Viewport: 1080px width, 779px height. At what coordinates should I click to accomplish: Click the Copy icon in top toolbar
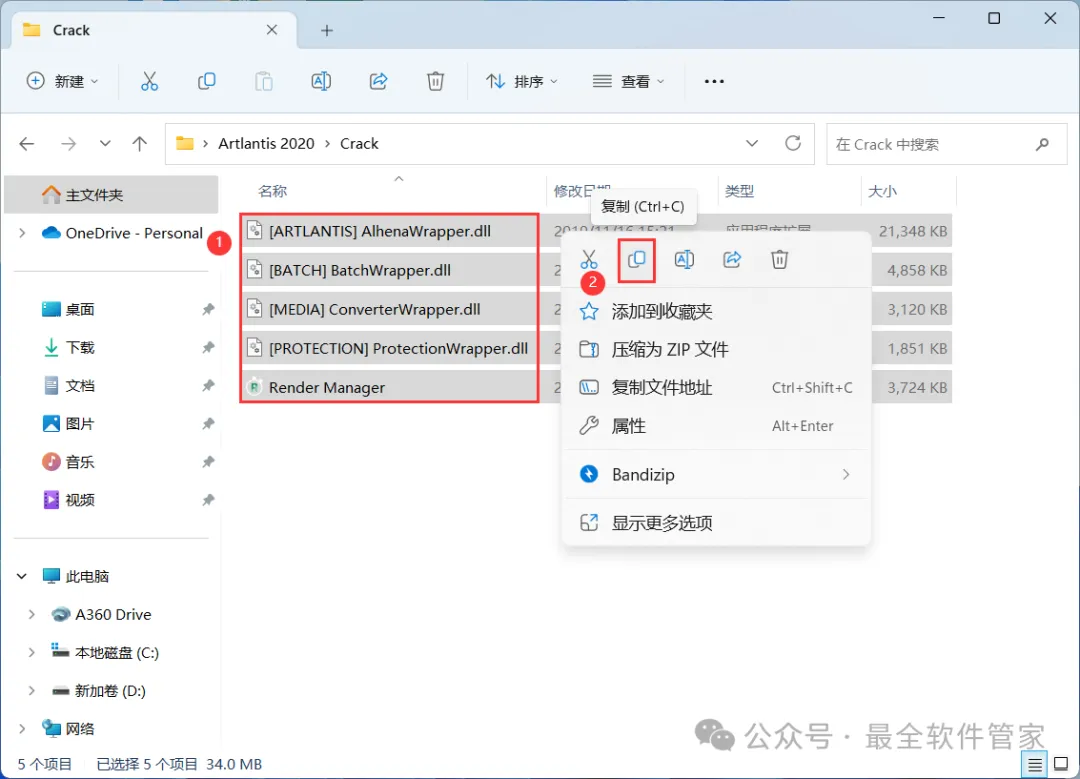click(x=206, y=81)
